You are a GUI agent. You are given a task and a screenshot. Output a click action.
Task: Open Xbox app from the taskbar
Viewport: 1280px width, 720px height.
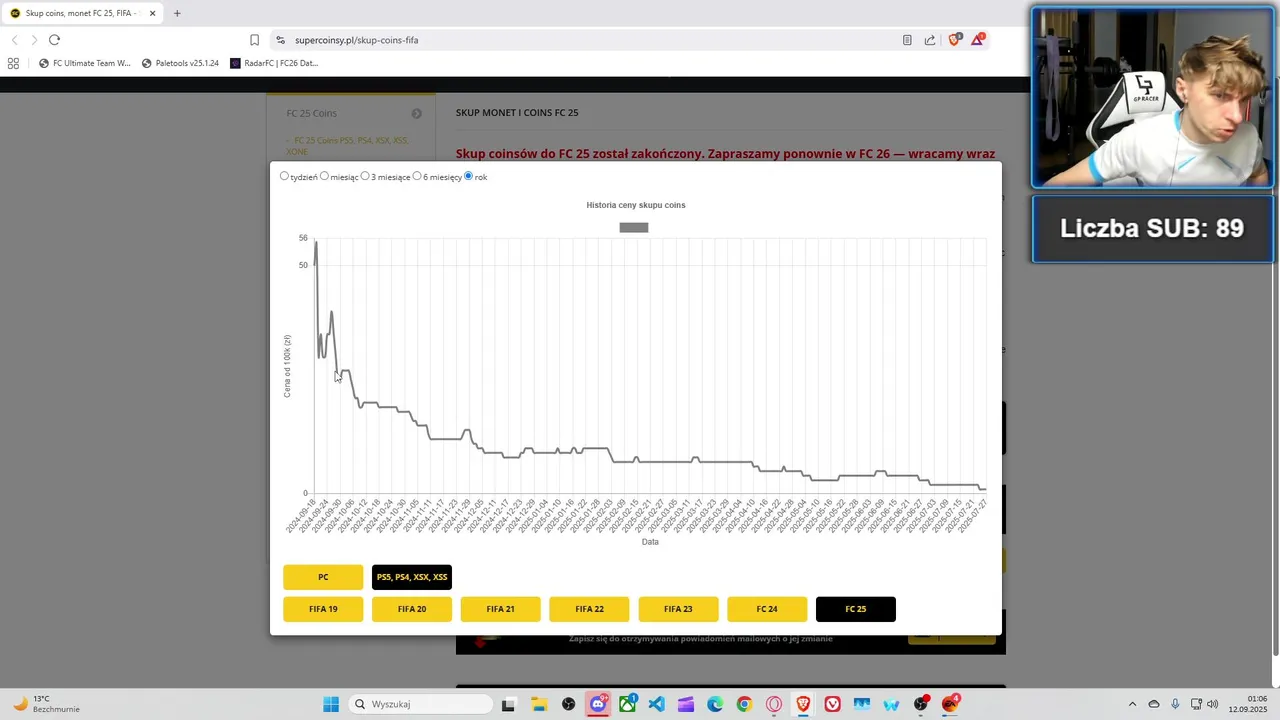(x=627, y=704)
